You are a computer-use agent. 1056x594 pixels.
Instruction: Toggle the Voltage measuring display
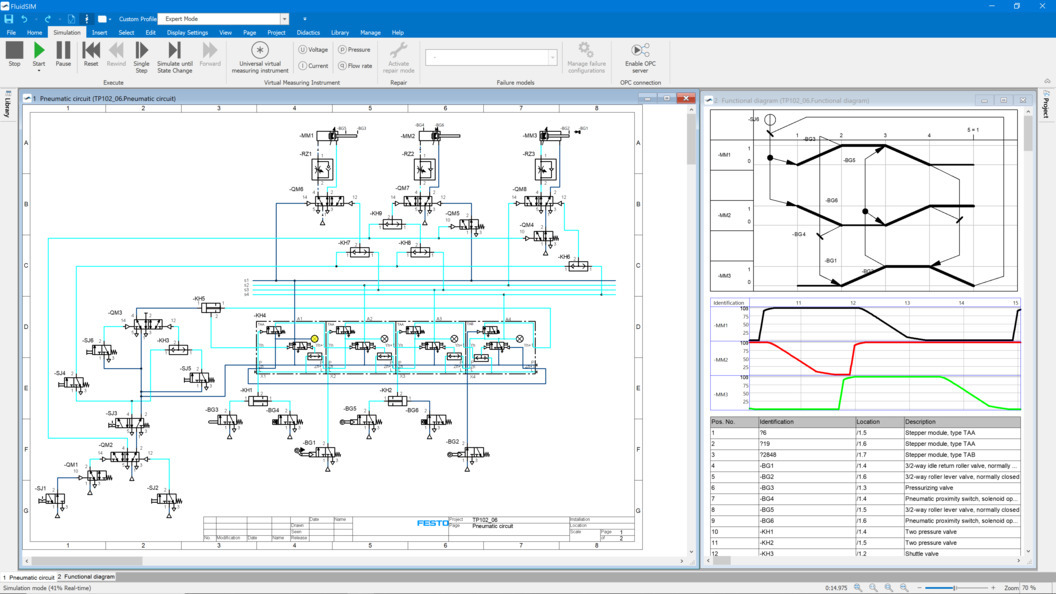[313, 49]
